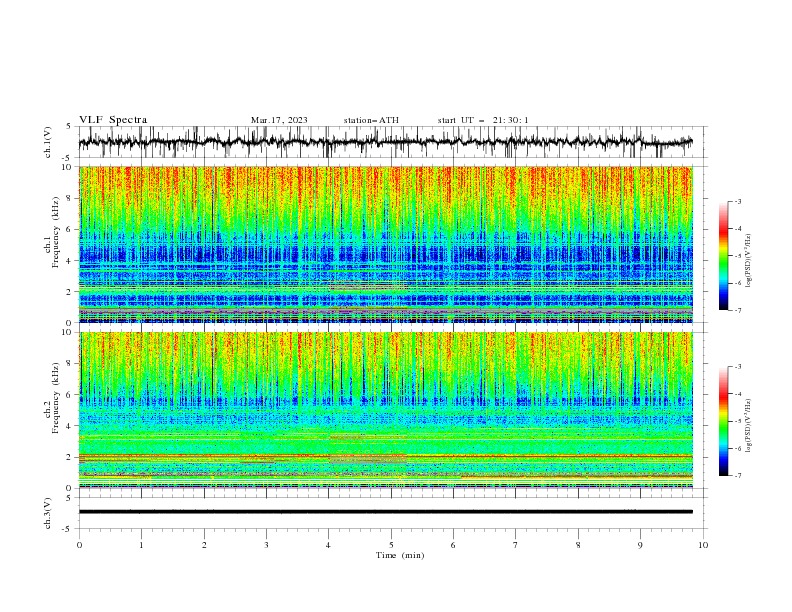Click the "8" tick on time axis
This screenshot has height=612, width=792.
tap(578, 545)
